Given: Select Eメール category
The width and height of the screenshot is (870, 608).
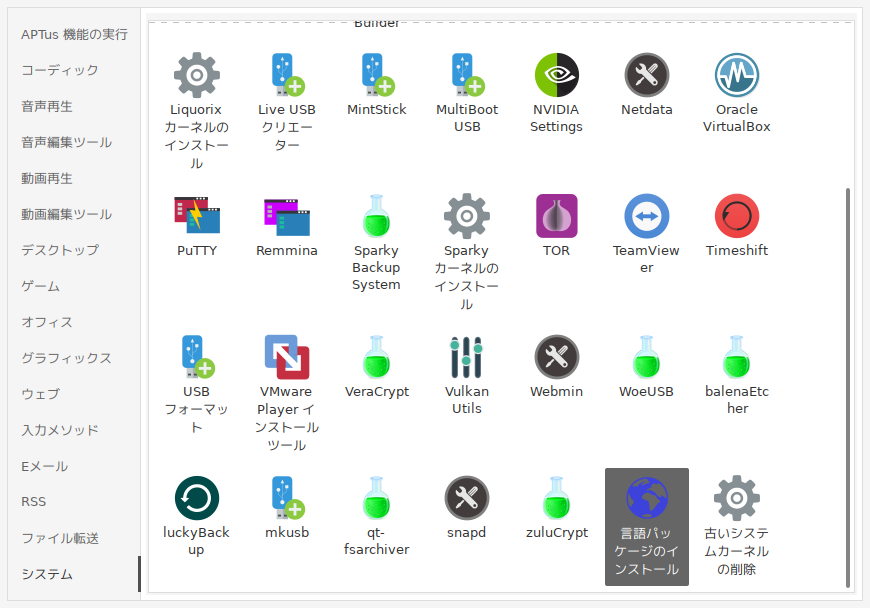Looking at the screenshot, I should pyautogui.click(x=44, y=466).
